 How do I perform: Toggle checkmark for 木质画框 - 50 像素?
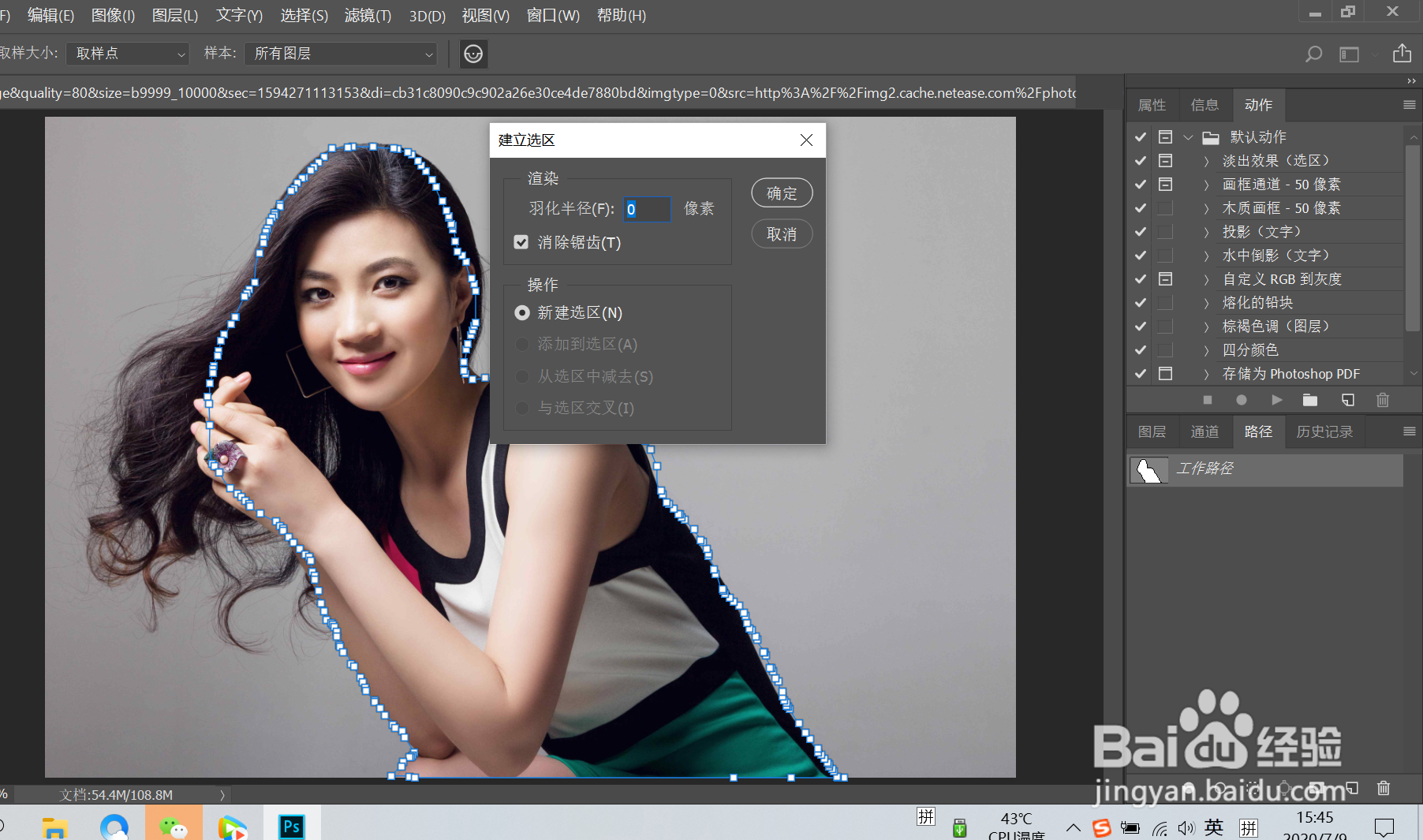pyautogui.click(x=1141, y=207)
